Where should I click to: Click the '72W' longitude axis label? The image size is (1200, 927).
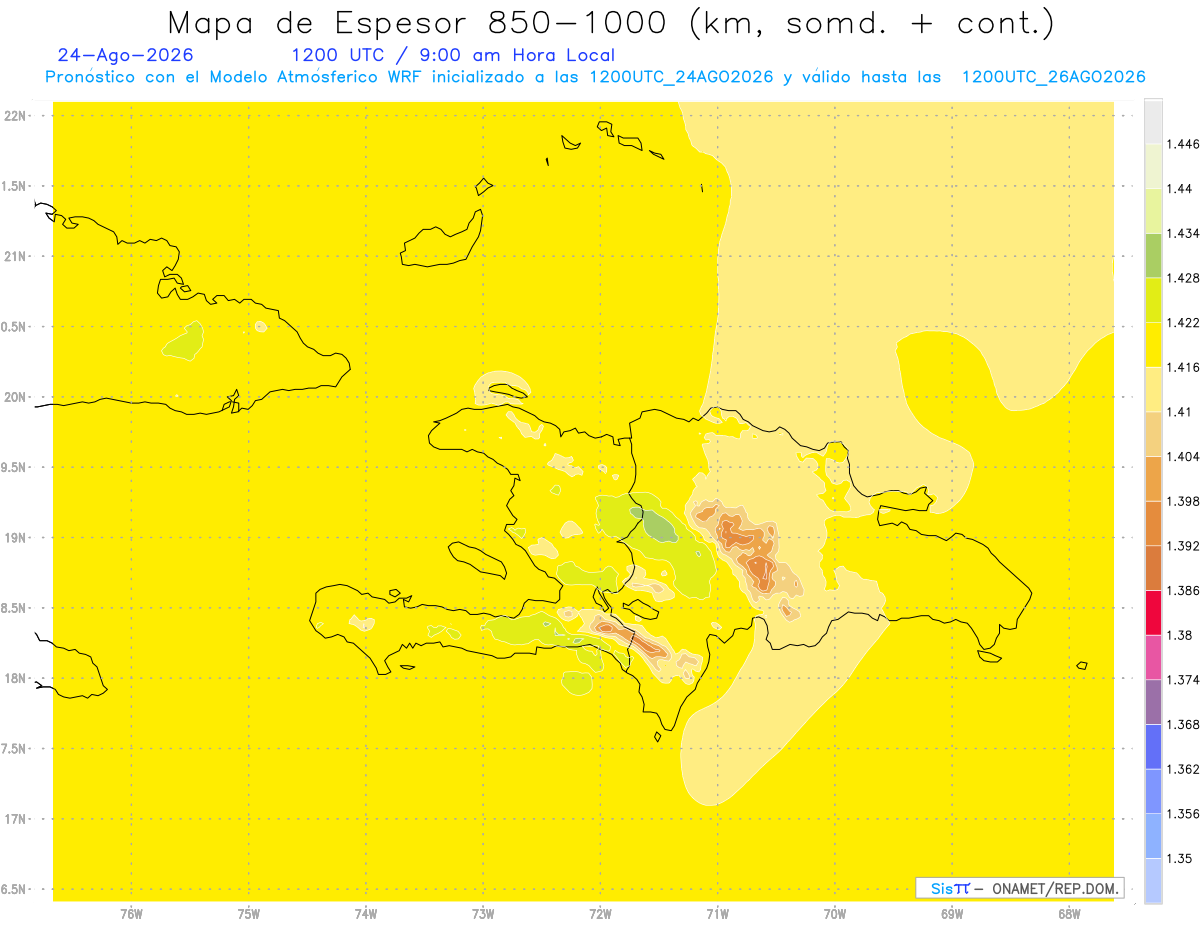pyautogui.click(x=600, y=914)
